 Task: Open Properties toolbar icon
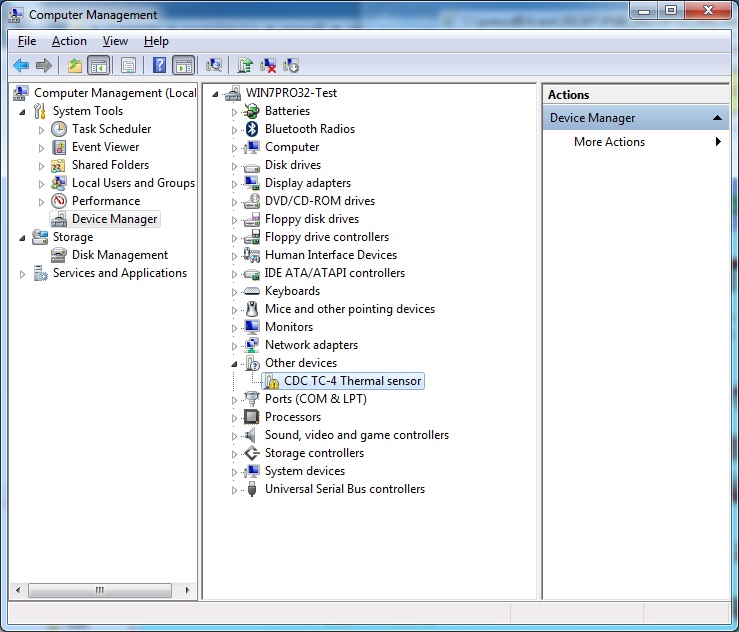pos(128,66)
